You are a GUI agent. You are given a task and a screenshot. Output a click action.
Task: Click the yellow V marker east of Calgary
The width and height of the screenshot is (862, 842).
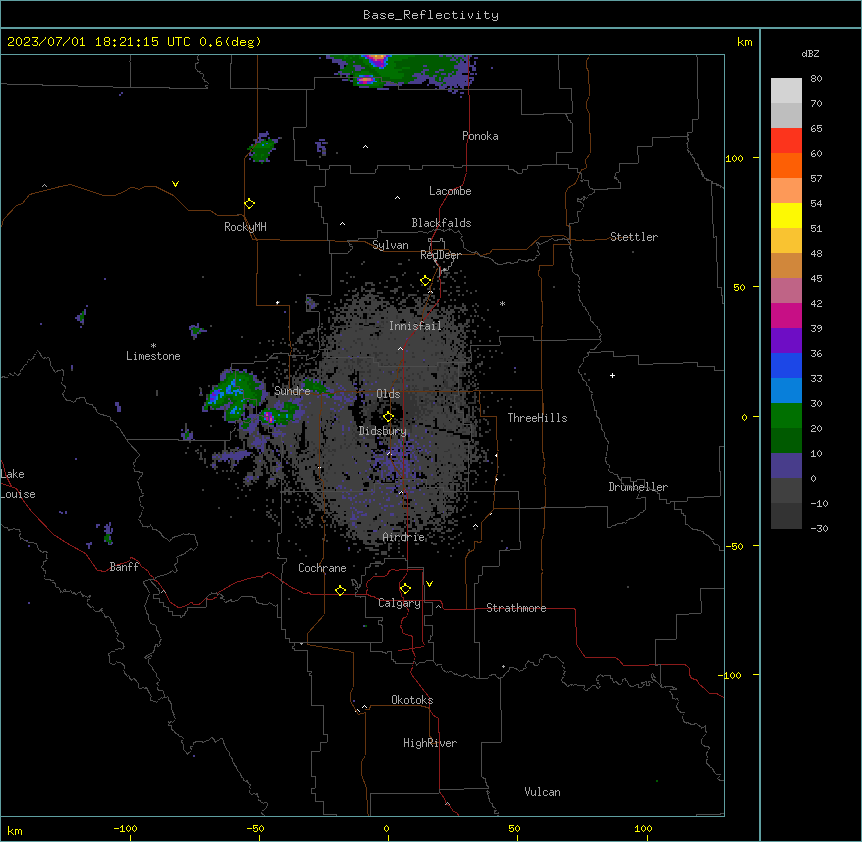(429, 584)
